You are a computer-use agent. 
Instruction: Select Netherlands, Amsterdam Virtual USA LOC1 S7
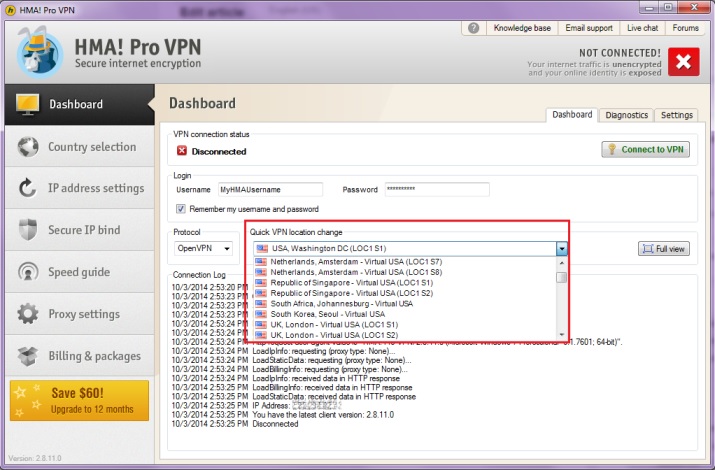[x=405, y=262]
